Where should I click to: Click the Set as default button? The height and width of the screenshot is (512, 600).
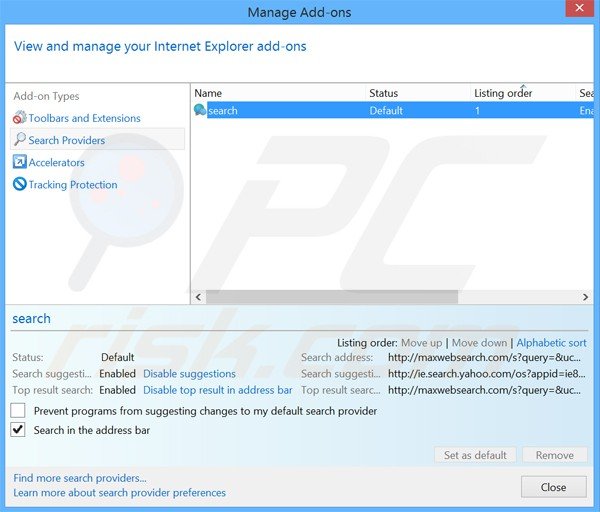pos(475,455)
